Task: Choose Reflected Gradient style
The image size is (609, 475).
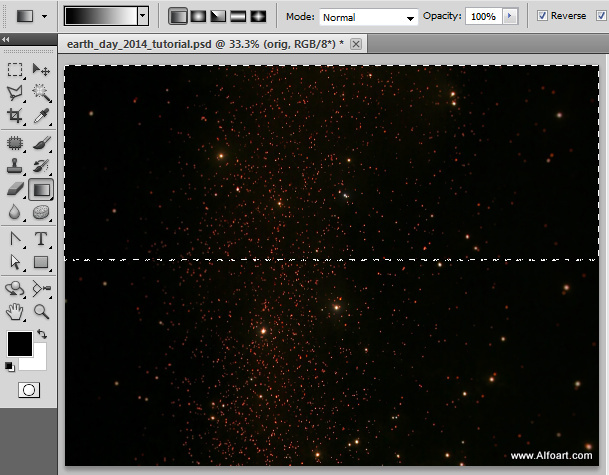Action: 238,16
